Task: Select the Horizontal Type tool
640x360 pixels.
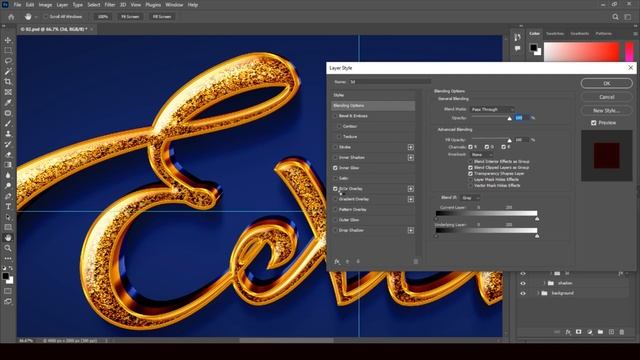Action: [8, 207]
